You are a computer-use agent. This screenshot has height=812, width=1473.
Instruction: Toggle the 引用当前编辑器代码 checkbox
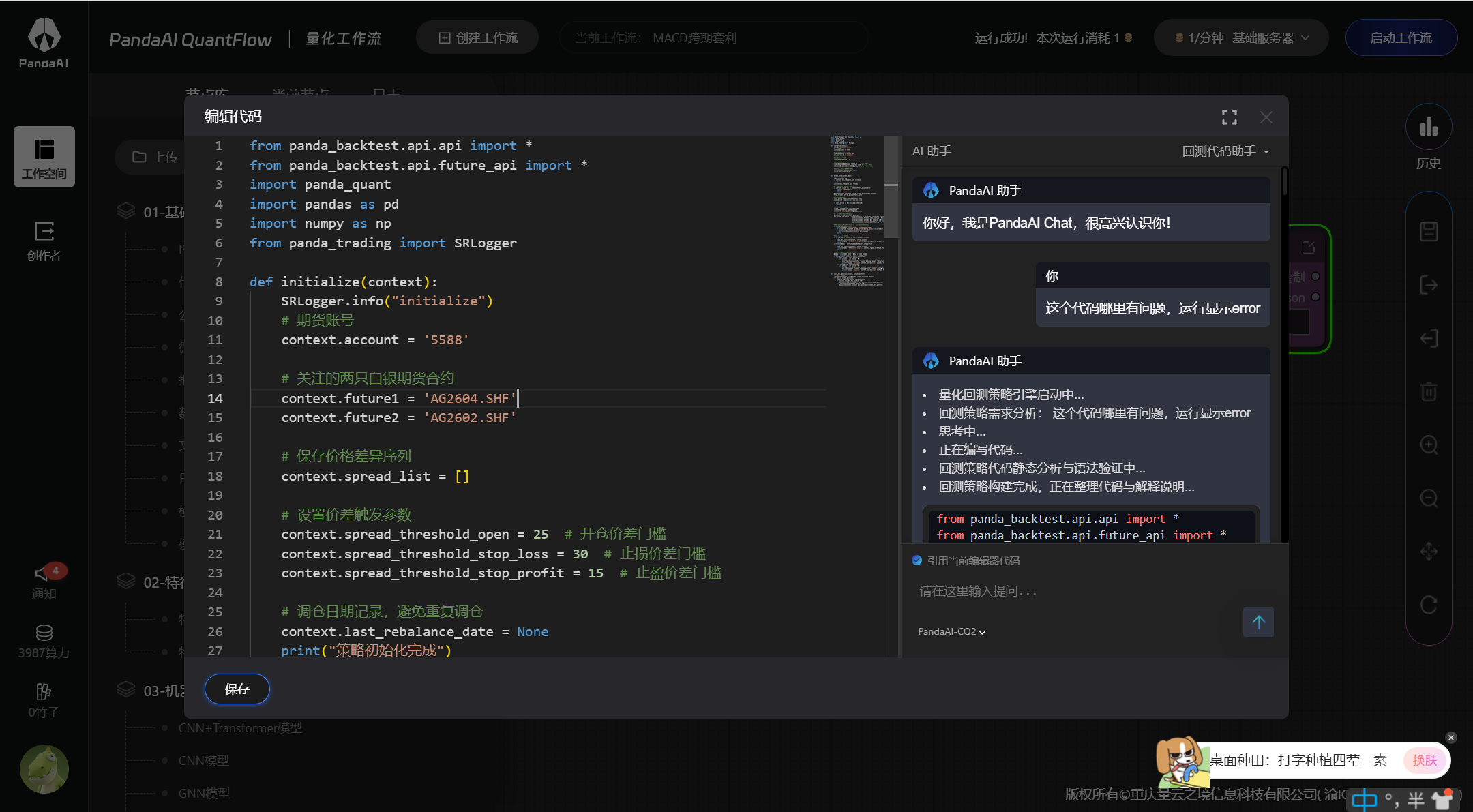[x=917, y=560]
